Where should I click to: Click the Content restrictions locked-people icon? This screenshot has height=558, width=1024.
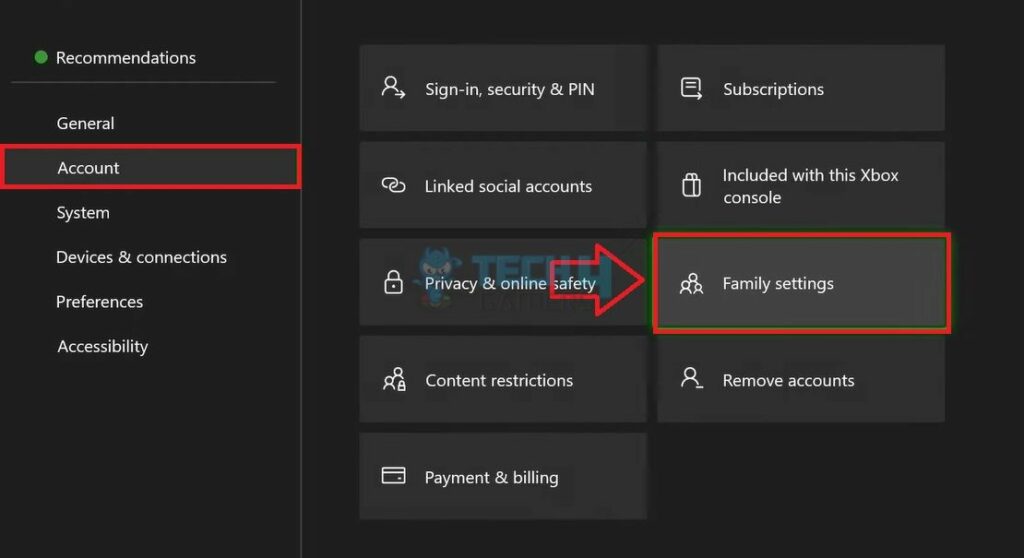pyautogui.click(x=393, y=380)
